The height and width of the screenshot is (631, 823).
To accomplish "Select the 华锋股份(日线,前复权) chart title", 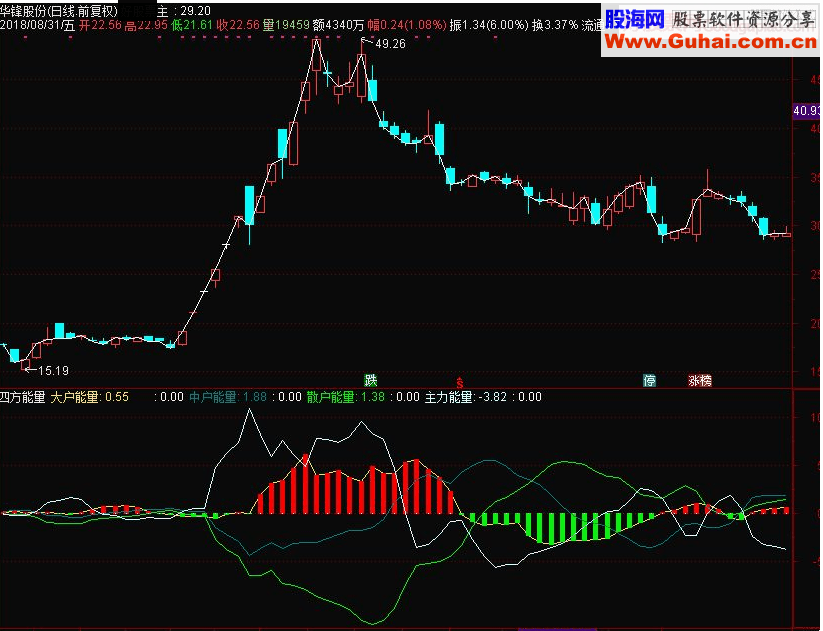I will [59, 11].
